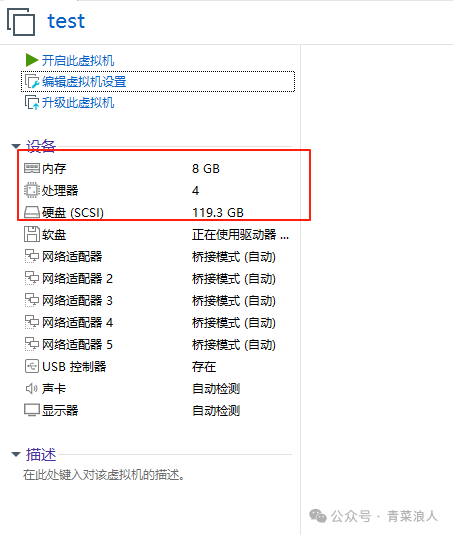The width and height of the screenshot is (453, 535).
Task: Click the green play icon to power on
Action: click(32, 60)
